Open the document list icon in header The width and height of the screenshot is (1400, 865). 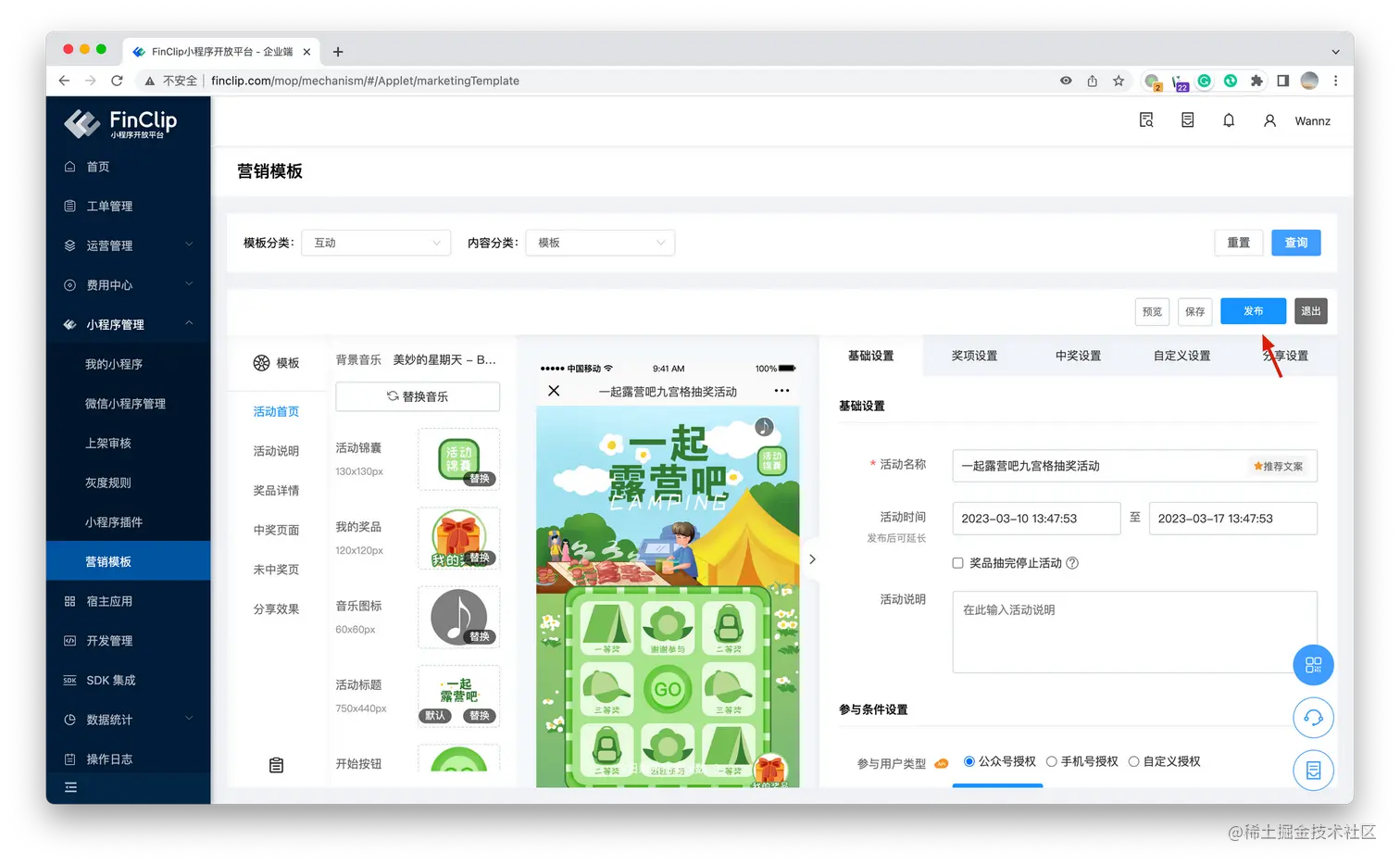pos(1188,120)
